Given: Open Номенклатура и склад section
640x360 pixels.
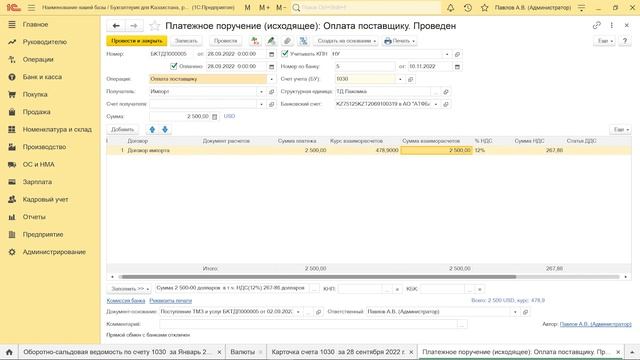Looking at the screenshot, I should 57,129.
